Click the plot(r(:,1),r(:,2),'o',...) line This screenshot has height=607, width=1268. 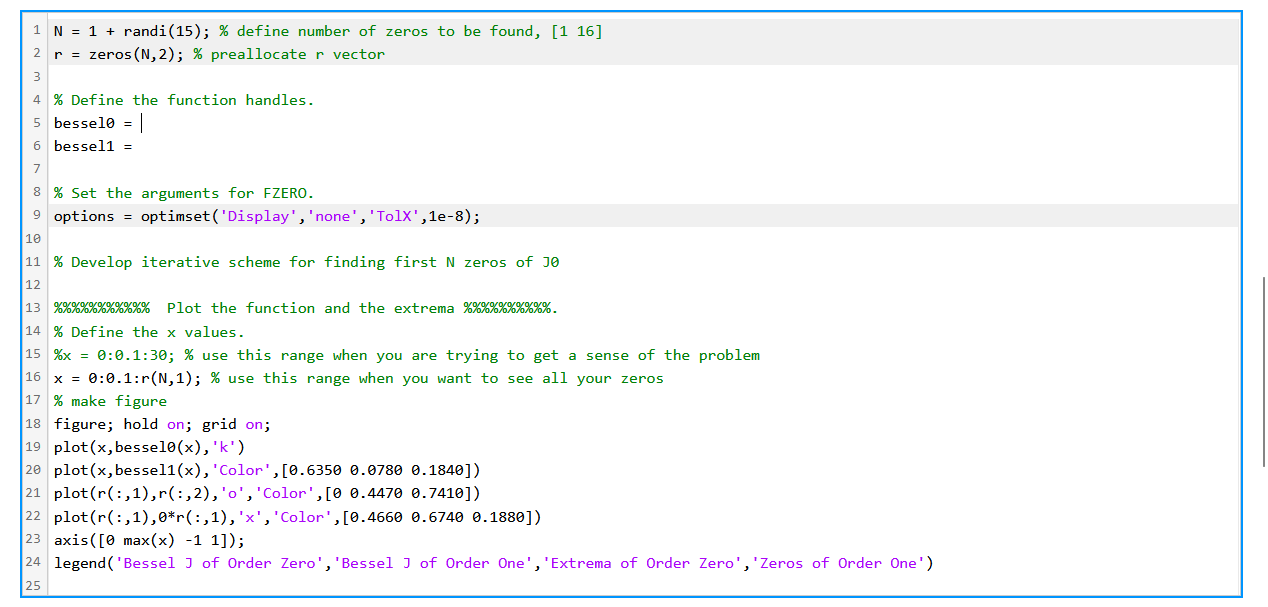tap(267, 493)
